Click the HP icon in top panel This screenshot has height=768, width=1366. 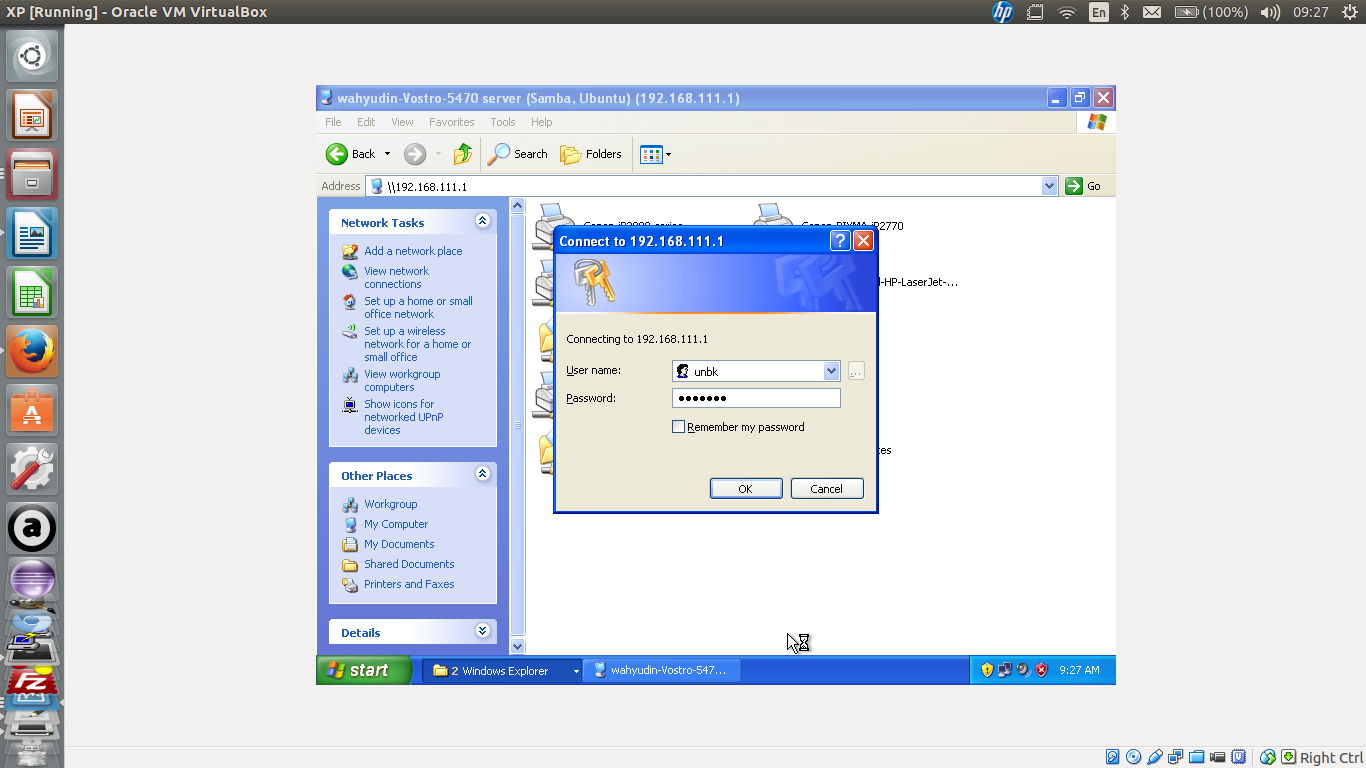pos(1002,12)
